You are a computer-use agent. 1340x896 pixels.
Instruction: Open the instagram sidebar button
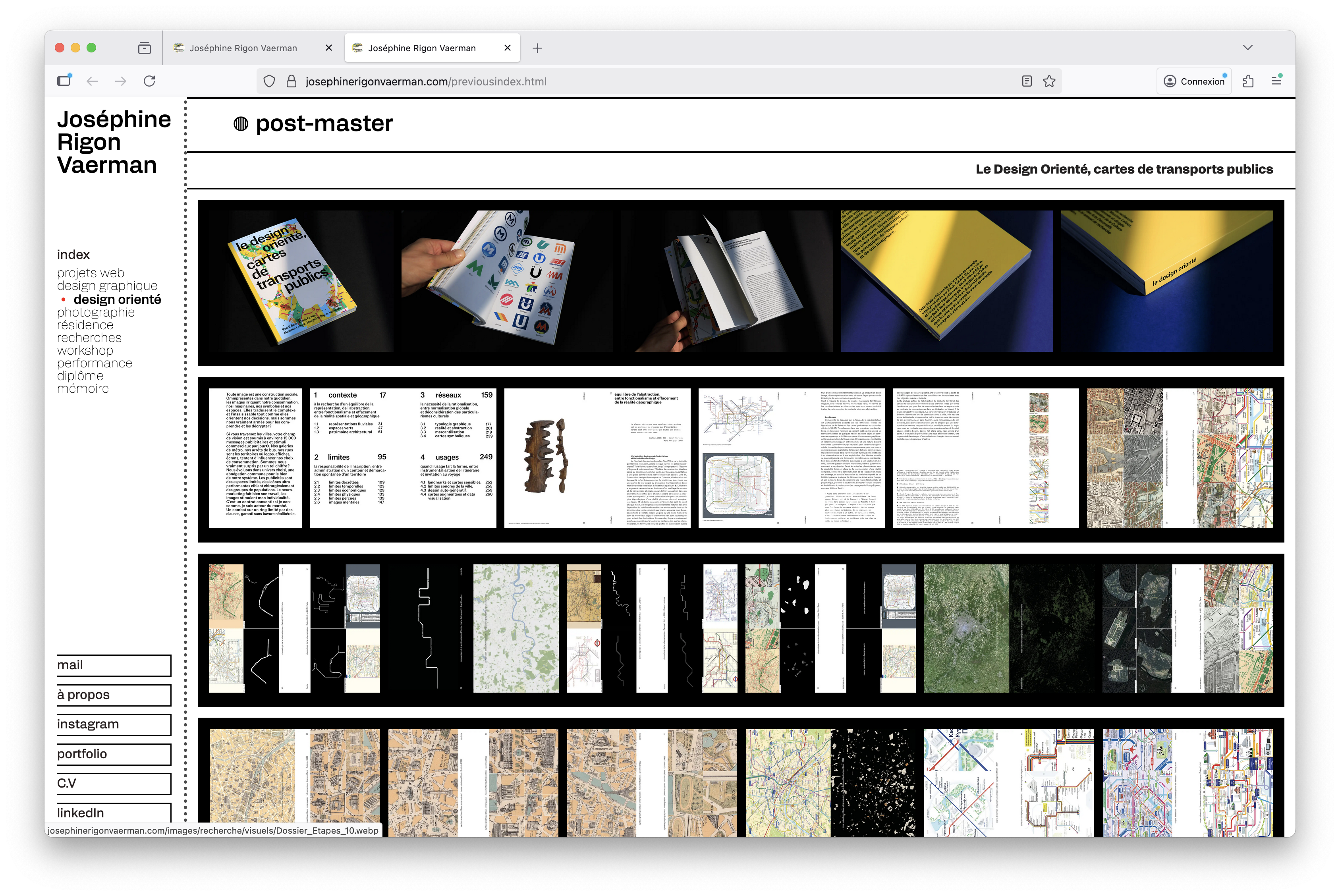click(114, 724)
